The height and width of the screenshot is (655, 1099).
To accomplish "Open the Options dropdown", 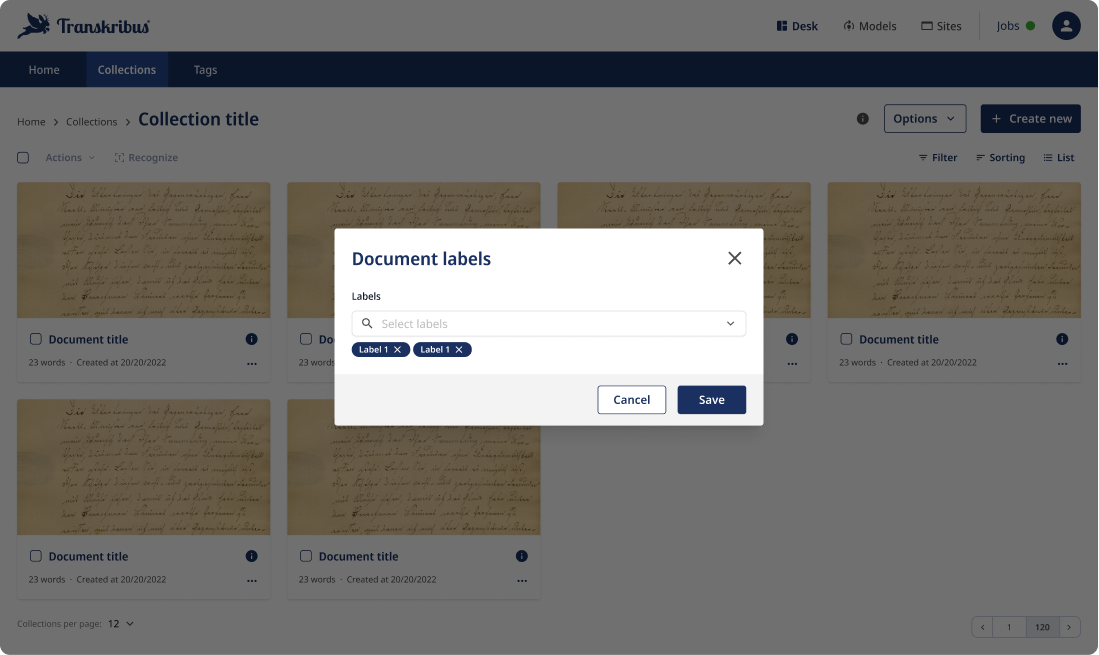I will tap(924, 119).
